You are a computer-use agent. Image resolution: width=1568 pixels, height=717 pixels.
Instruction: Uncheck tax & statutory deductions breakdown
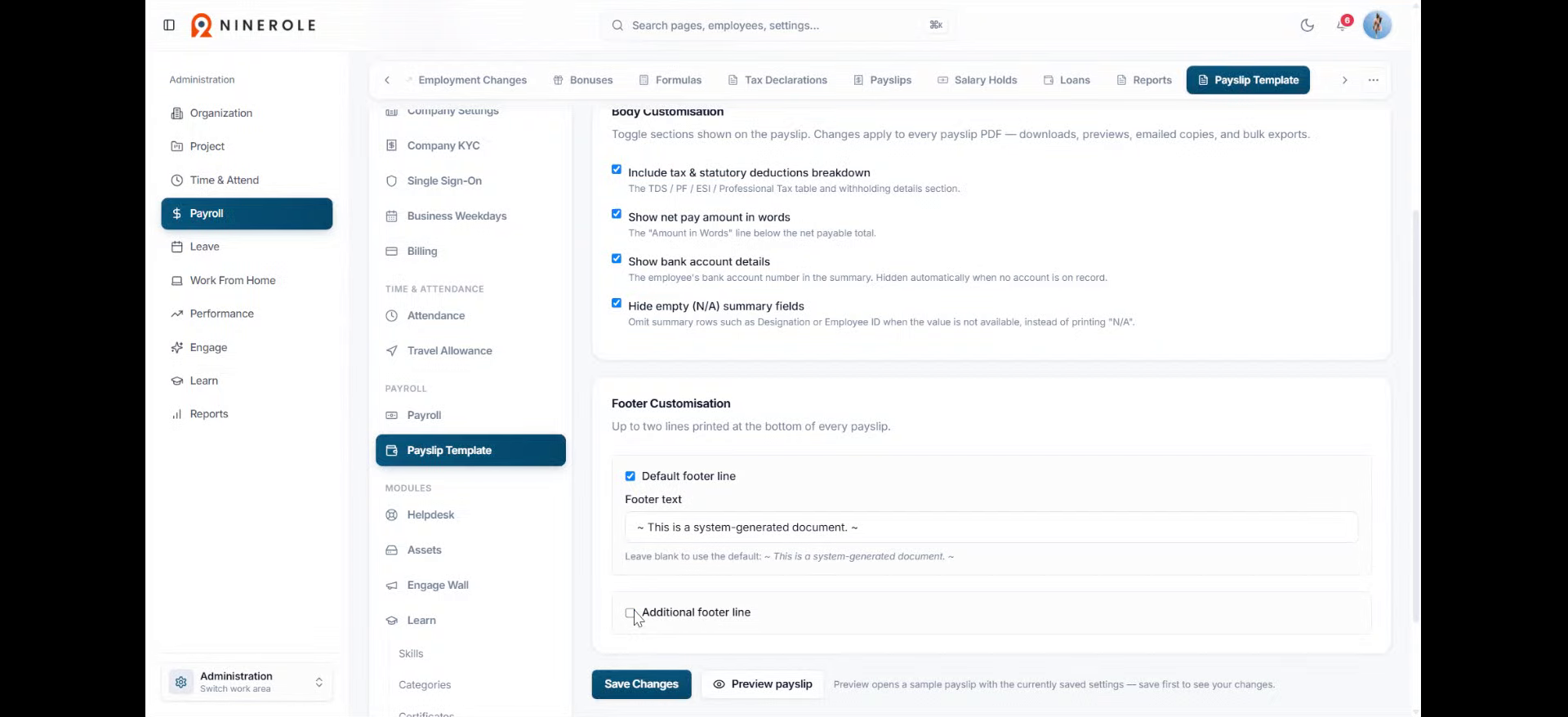tap(617, 170)
